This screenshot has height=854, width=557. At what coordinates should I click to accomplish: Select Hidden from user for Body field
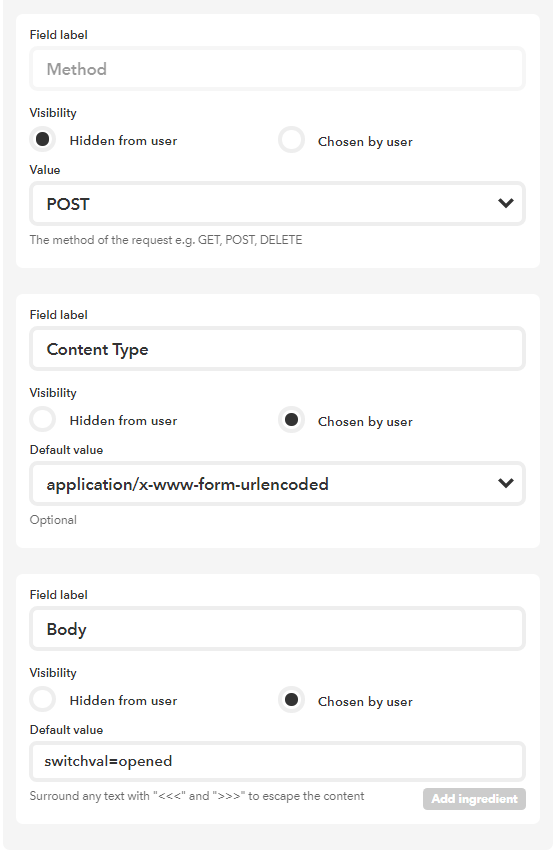(42, 700)
